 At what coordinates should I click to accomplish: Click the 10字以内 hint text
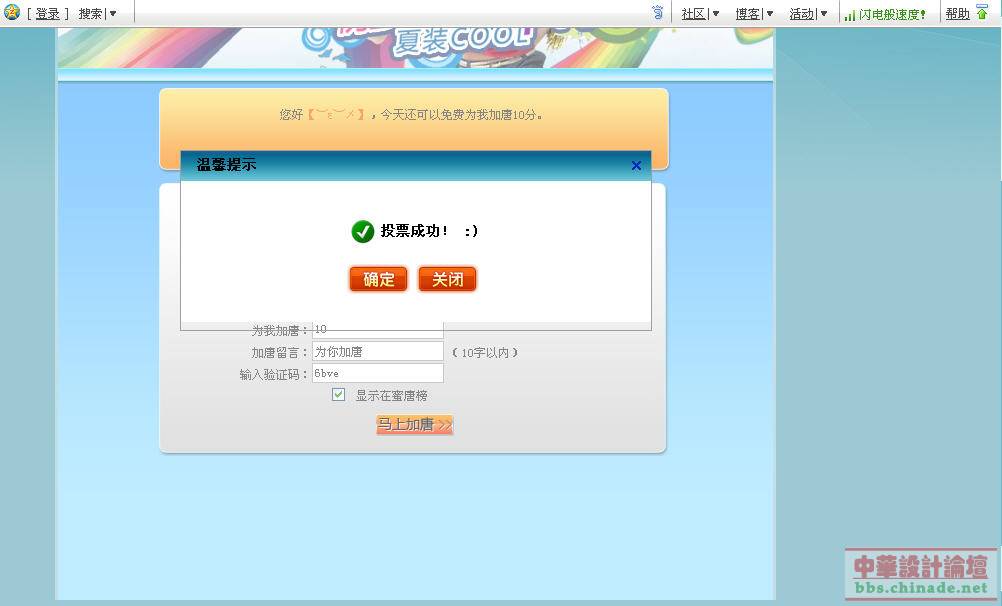(485, 352)
